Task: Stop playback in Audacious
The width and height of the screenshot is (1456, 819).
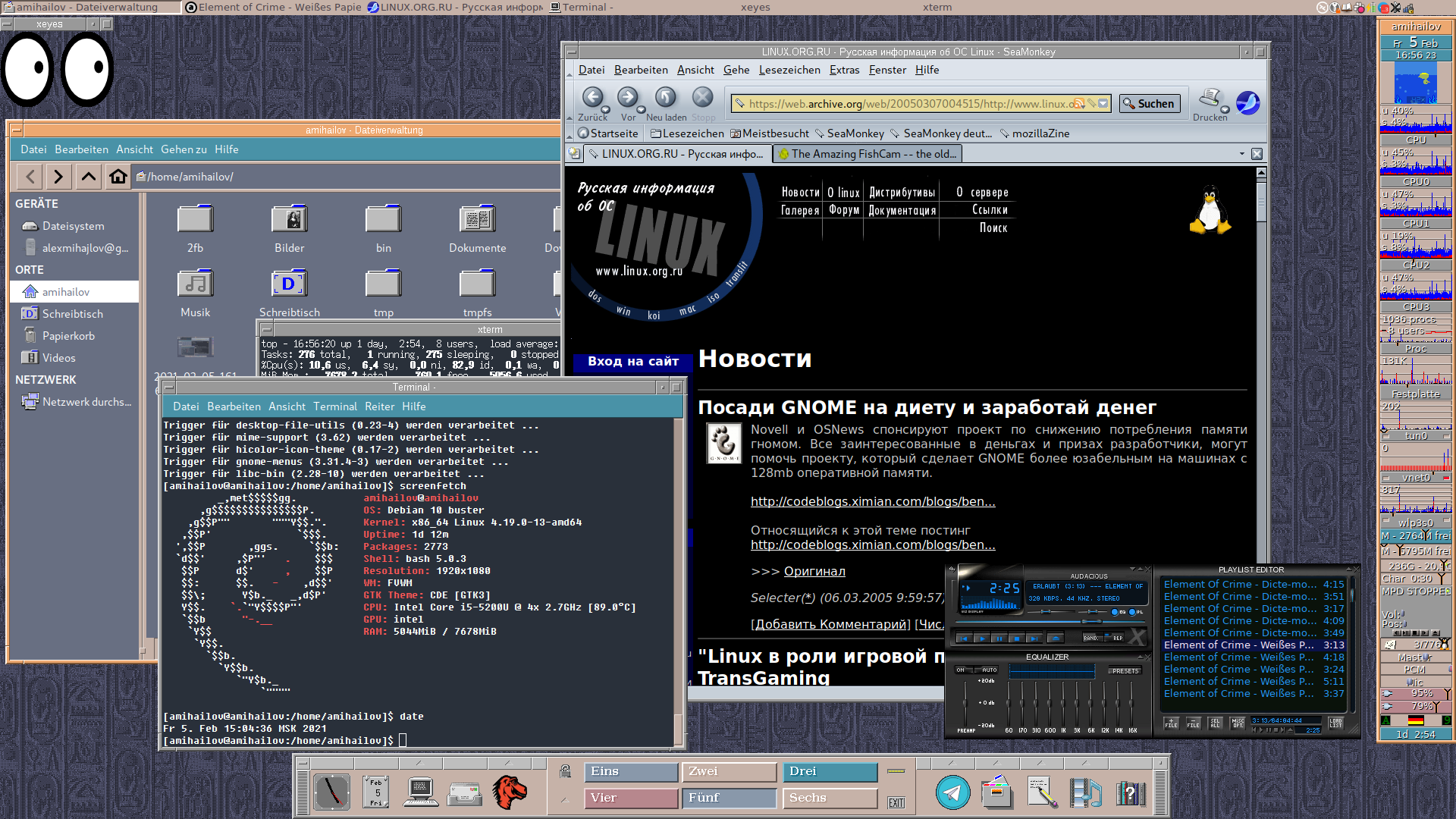Action: 1017,639
